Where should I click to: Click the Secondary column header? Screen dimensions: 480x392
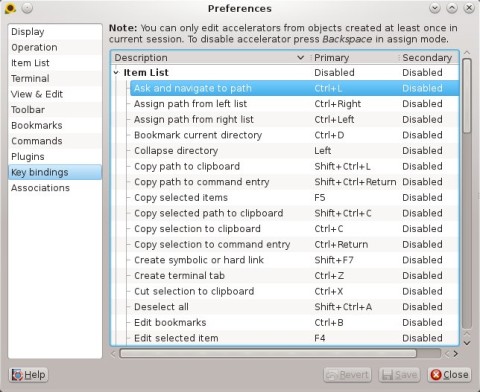428,58
